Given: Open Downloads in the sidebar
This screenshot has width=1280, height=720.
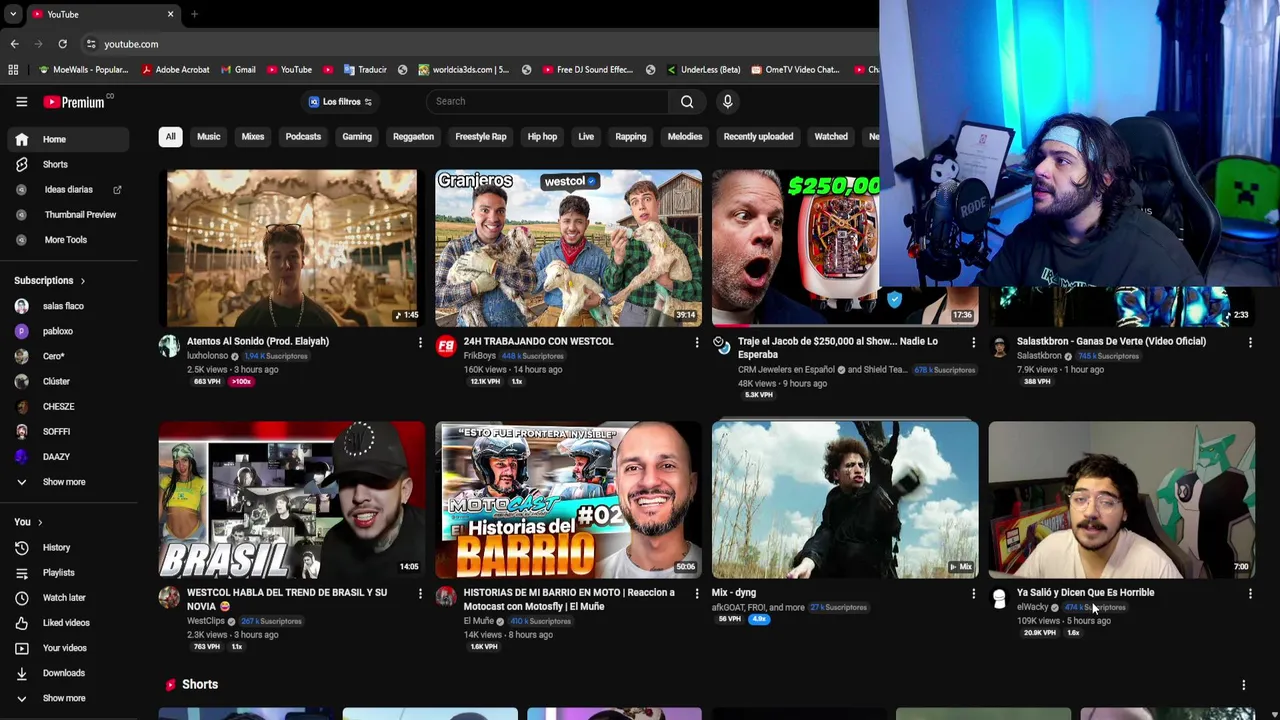Looking at the screenshot, I should [66, 672].
